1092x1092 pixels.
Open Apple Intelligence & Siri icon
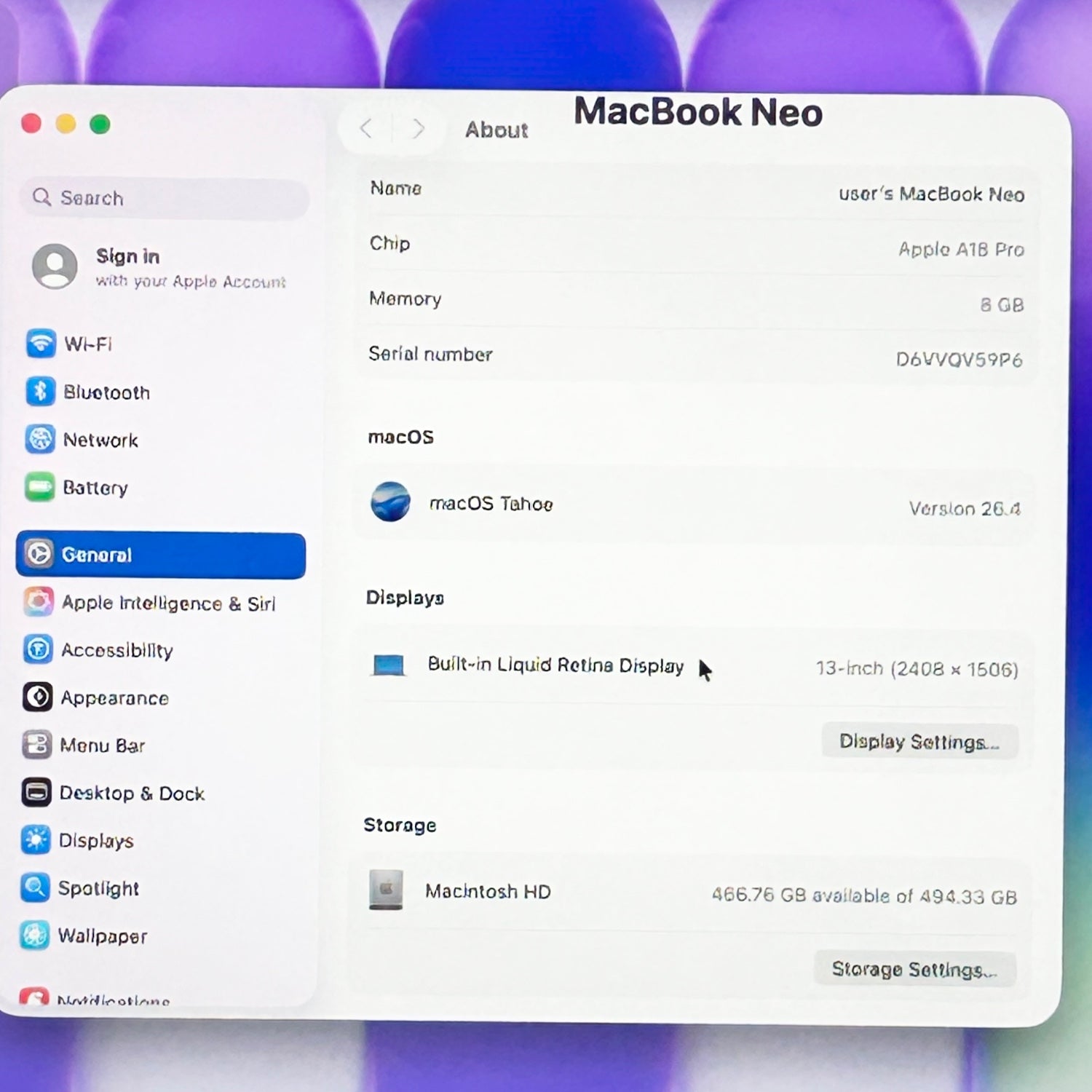click(x=38, y=602)
